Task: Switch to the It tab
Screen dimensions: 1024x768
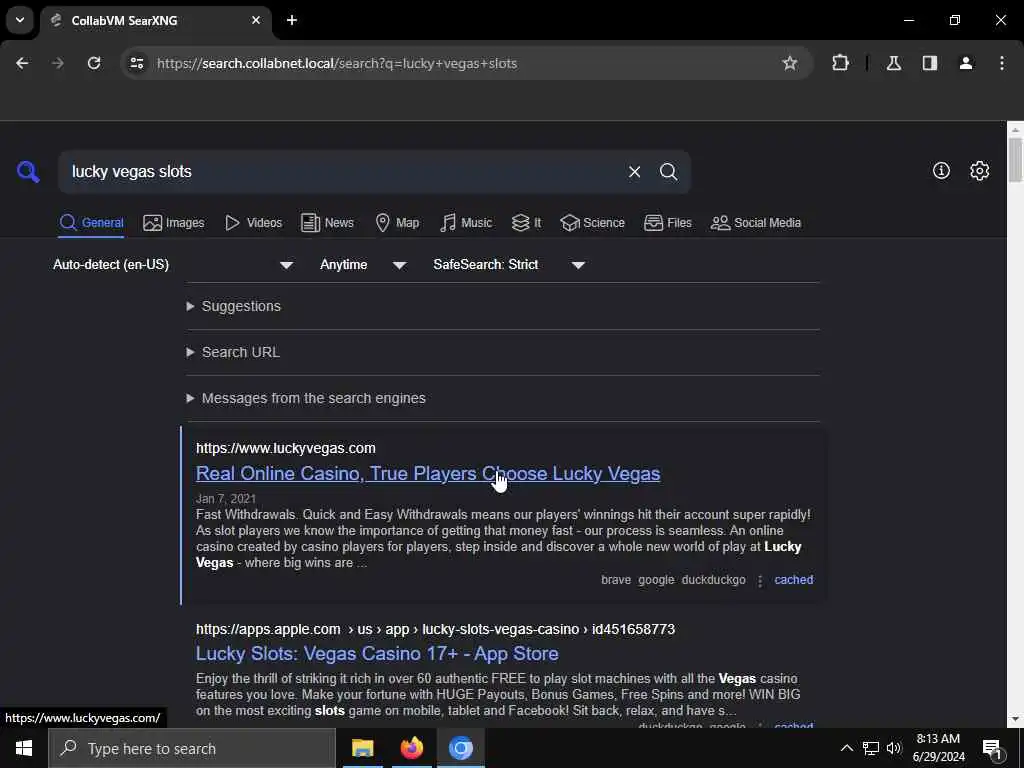Action: [x=526, y=223]
